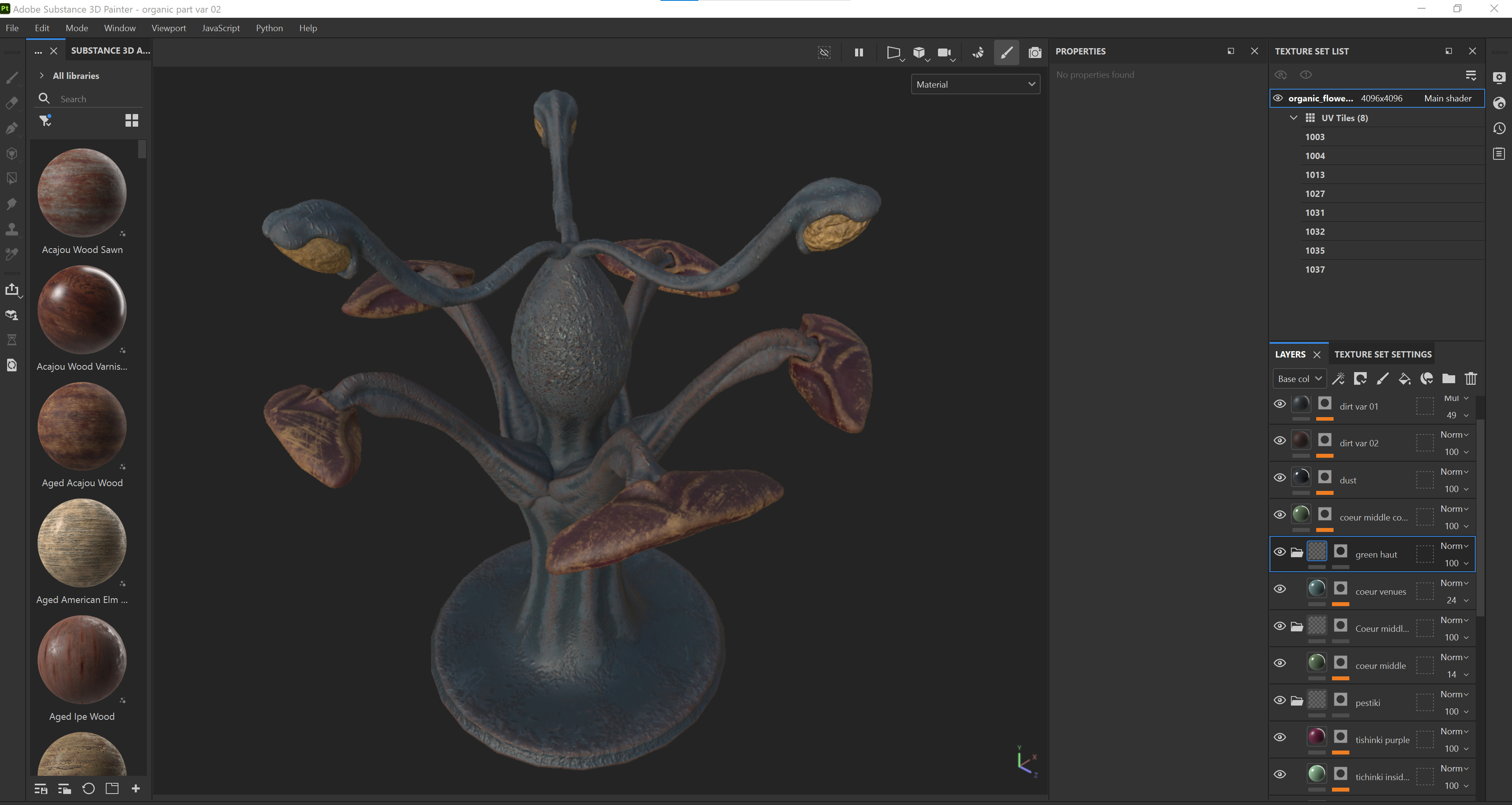
Task: Expand the All libraries tree
Action: click(42, 76)
